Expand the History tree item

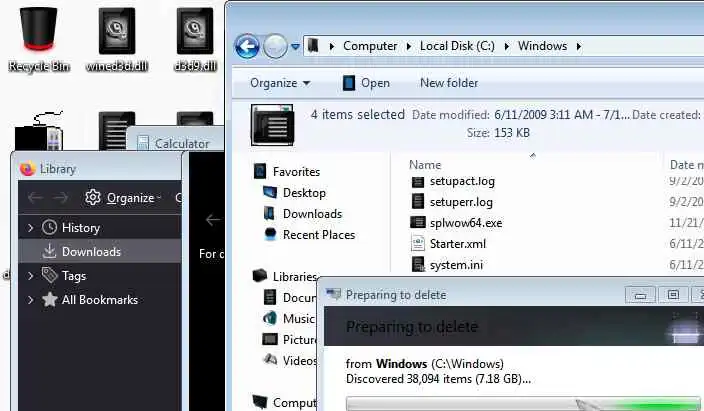pyautogui.click(x=31, y=228)
